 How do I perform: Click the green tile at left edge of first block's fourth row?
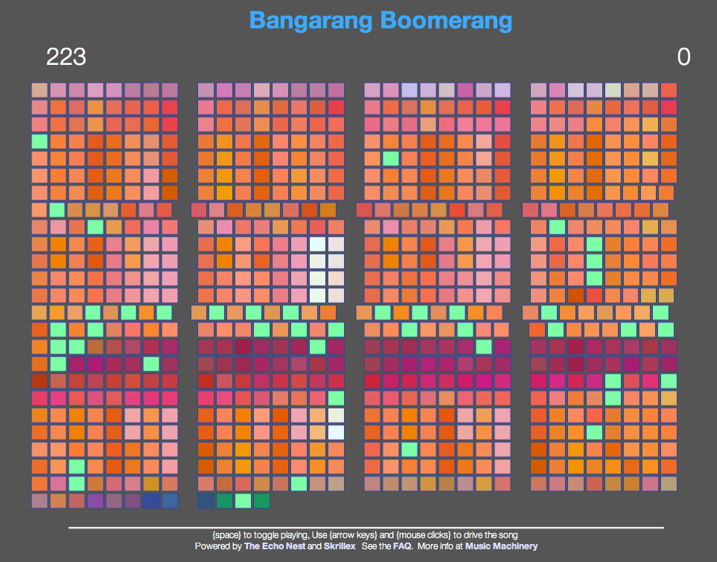(x=39, y=141)
